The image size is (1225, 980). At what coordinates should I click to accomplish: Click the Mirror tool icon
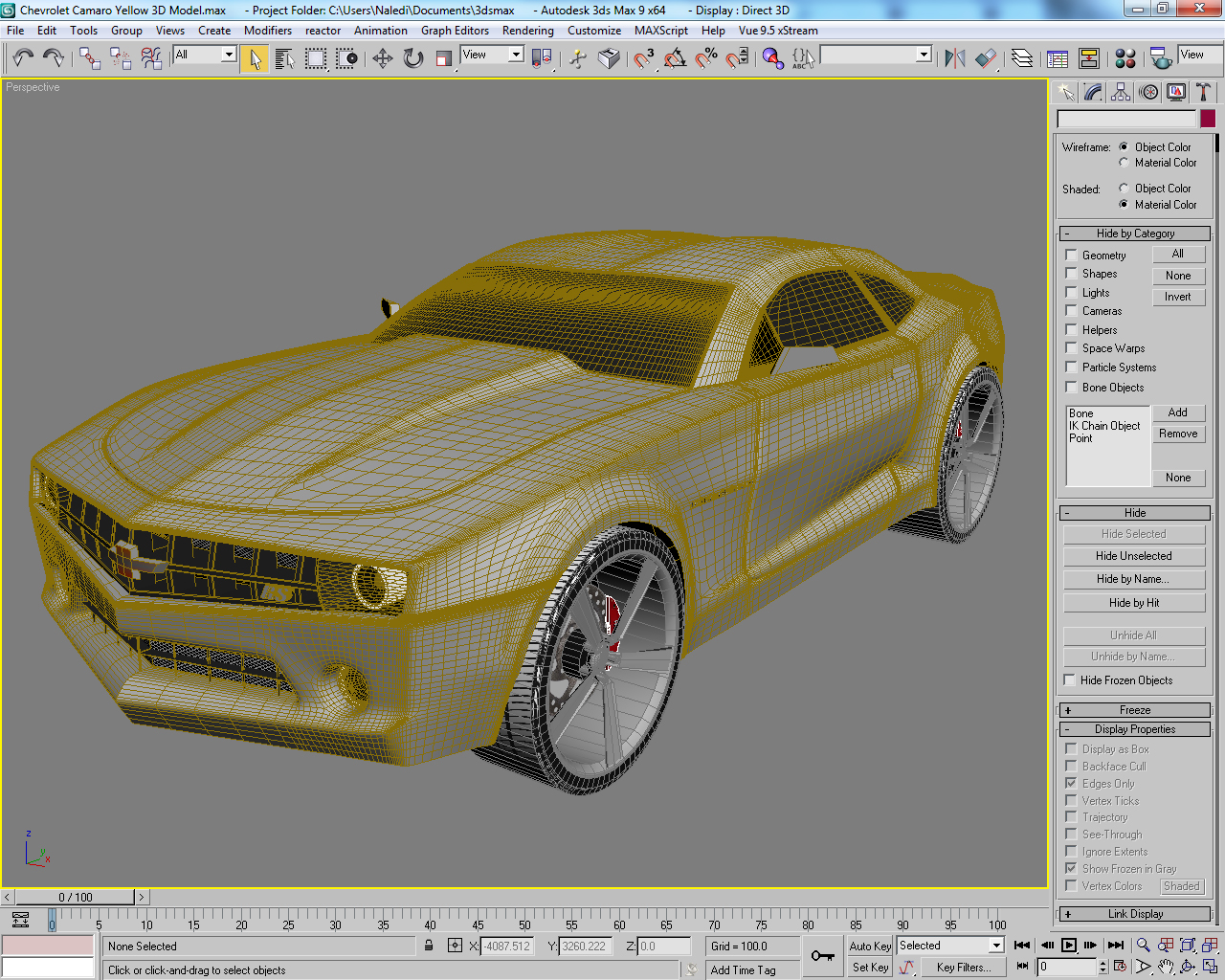click(954, 58)
